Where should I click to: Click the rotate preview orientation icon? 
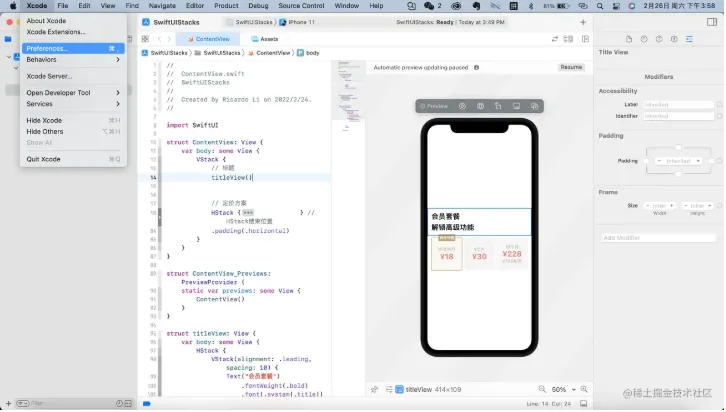pyautogui.click(x=498, y=106)
